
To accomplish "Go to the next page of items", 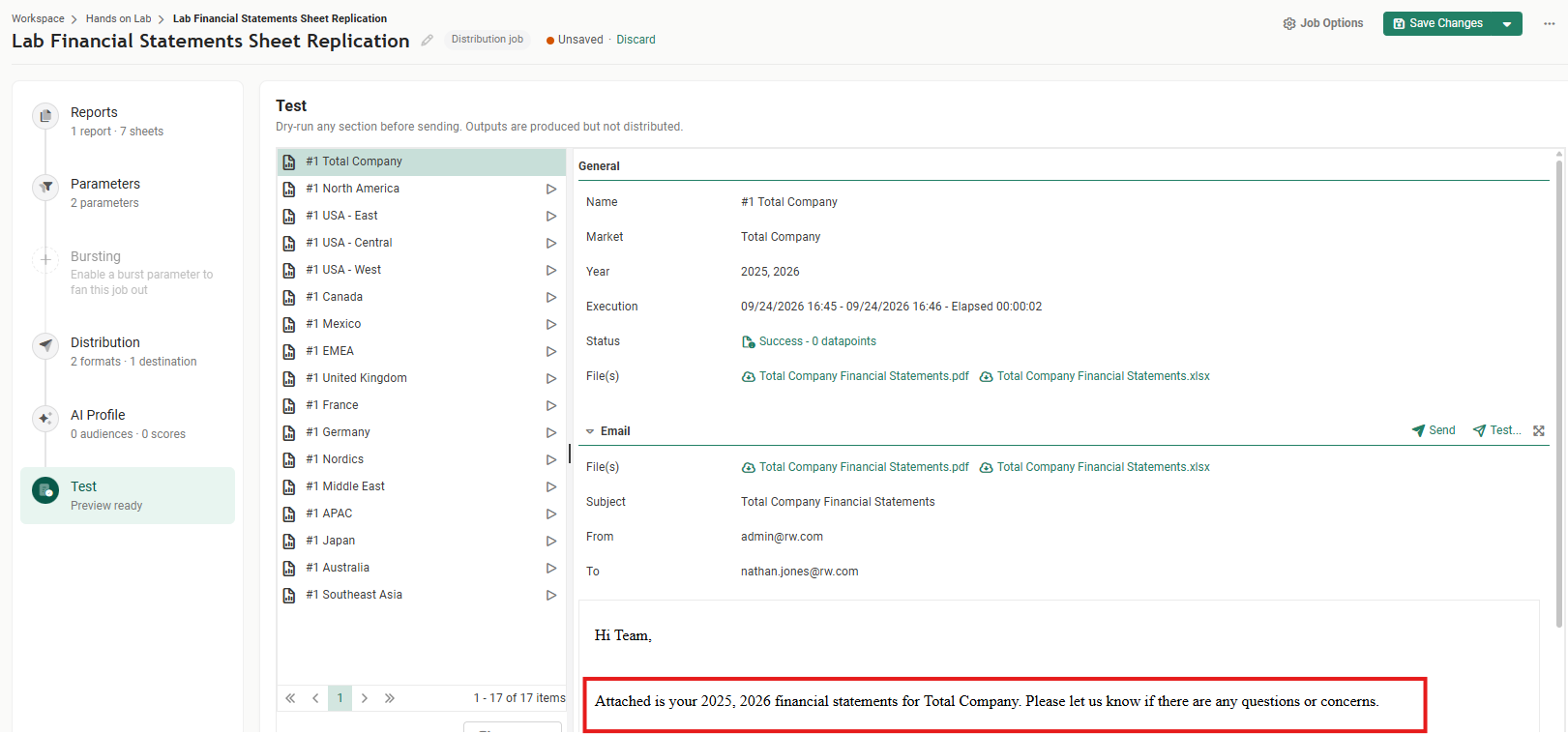I will pyautogui.click(x=365, y=698).
